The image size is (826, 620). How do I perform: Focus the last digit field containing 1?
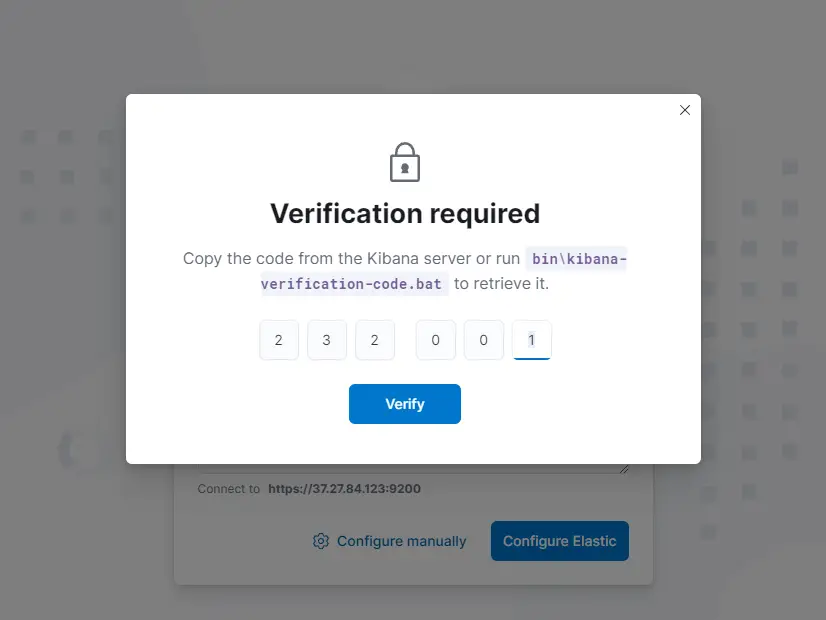[x=532, y=340]
